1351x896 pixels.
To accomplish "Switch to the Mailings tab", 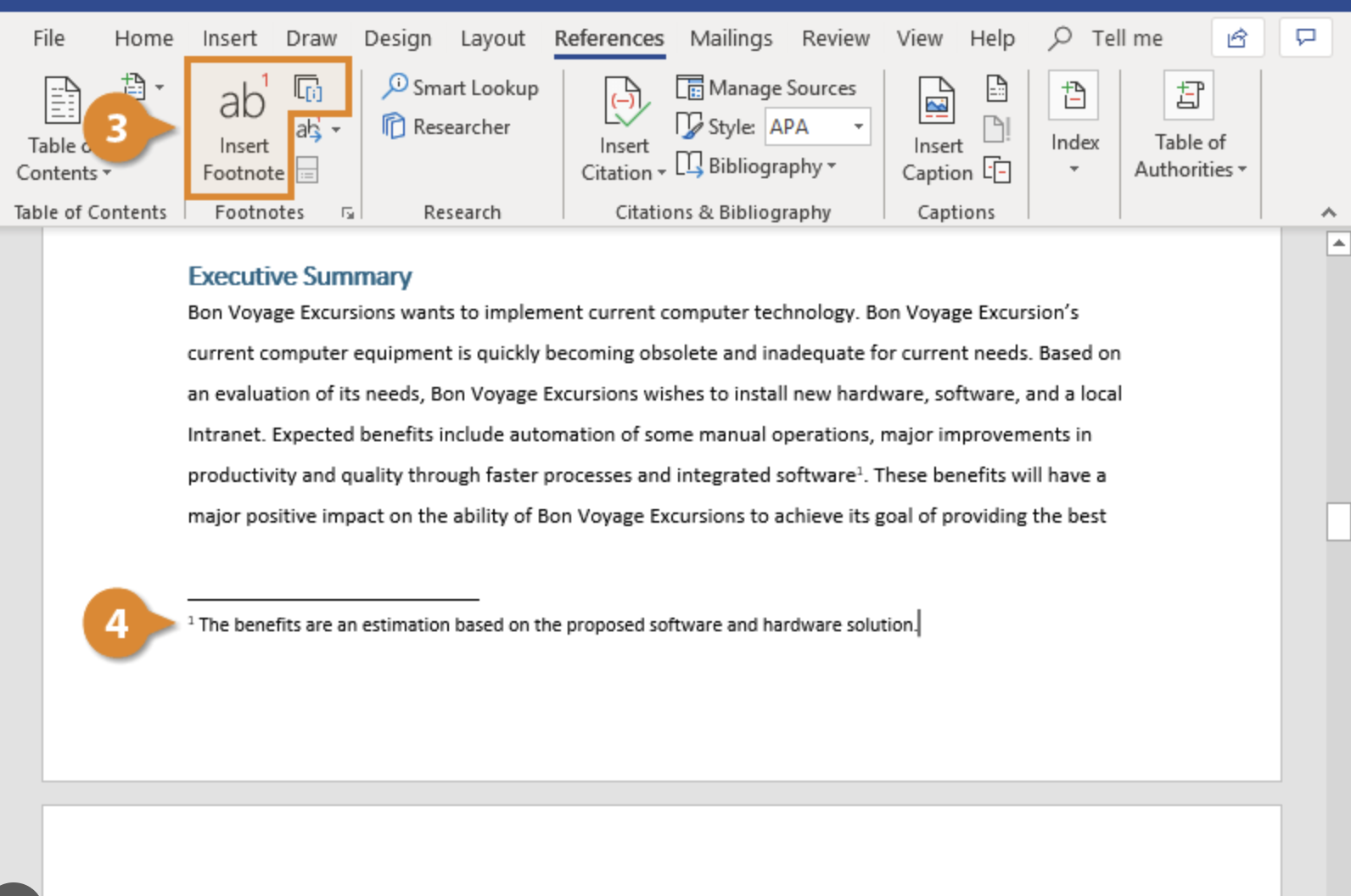I will [x=731, y=38].
